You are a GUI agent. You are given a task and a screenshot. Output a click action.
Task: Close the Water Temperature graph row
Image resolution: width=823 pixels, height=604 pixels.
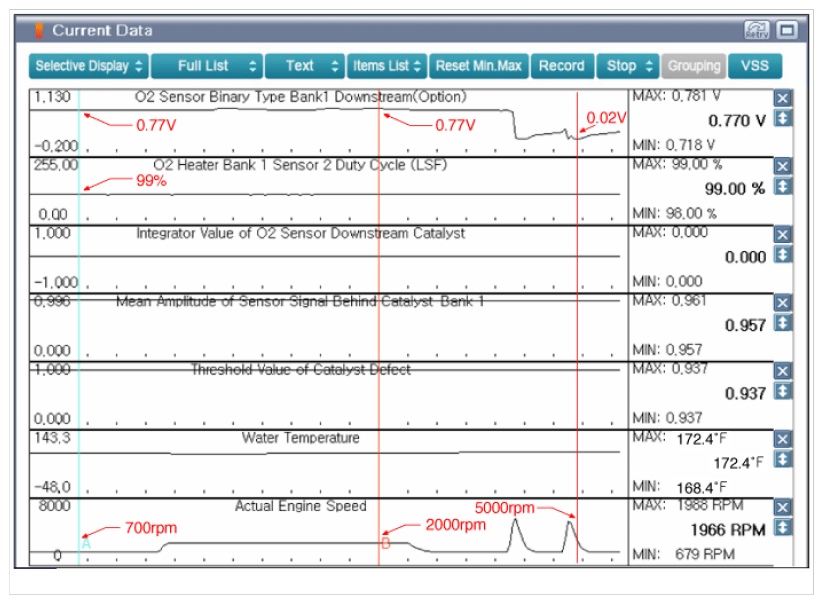tap(783, 438)
